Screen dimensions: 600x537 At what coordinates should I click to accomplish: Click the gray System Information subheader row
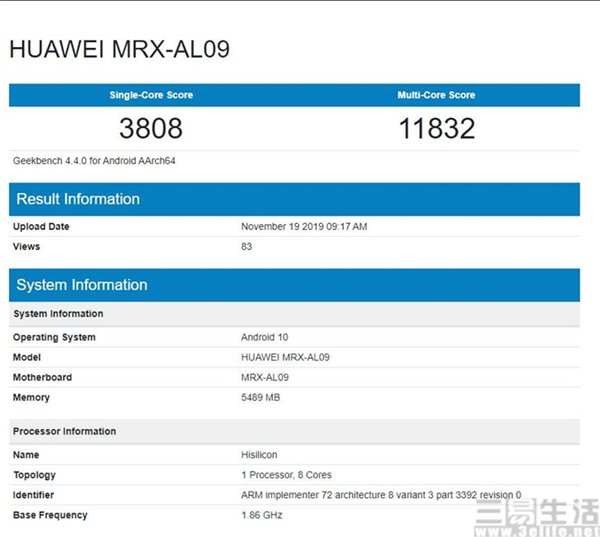coord(294,314)
